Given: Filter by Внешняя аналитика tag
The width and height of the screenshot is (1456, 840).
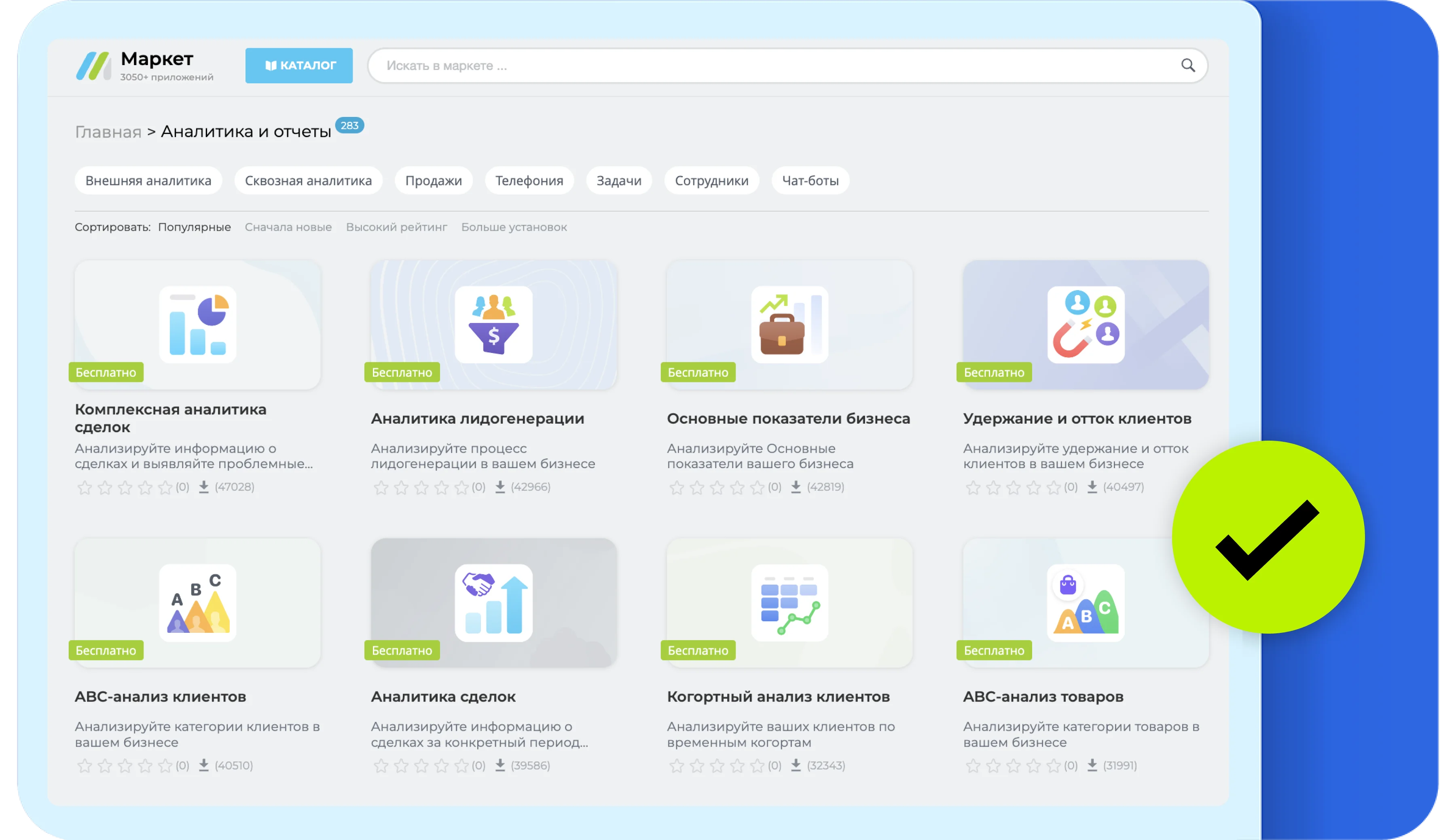Looking at the screenshot, I should point(148,180).
